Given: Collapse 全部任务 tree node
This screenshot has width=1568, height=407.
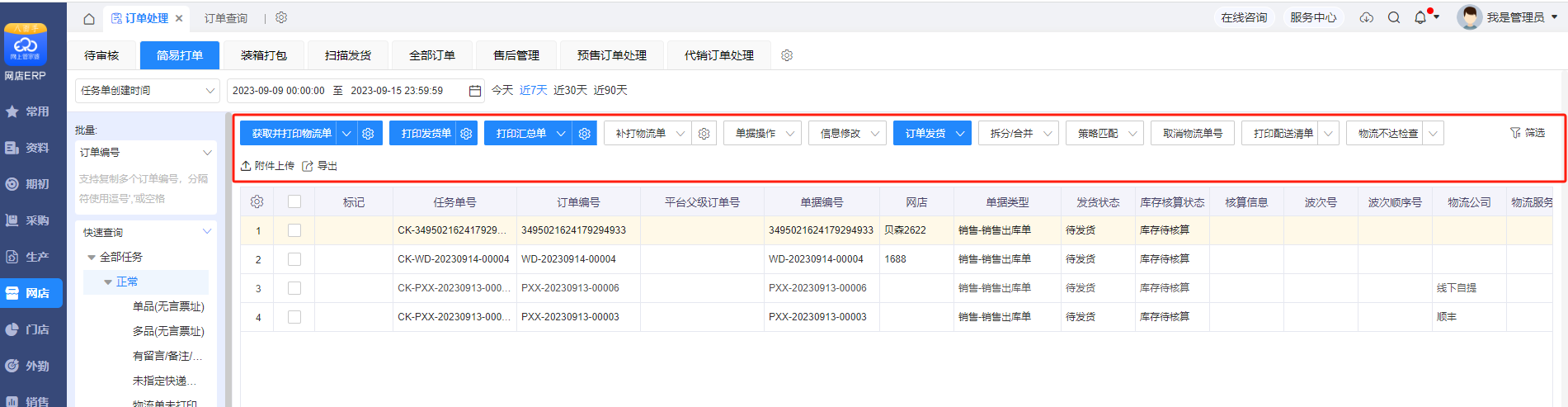Looking at the screenshot, I should pyautogui.click(x=92, y=258).
